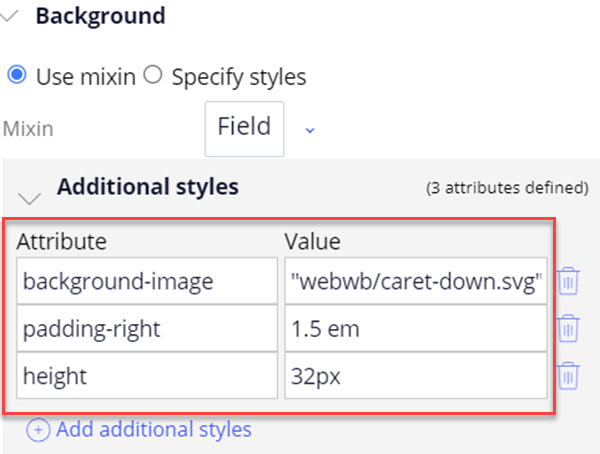600x454 pixels.
Task: Edit the webwb/caret-down.svg value field
Action: pyautogui.click(x=416, y=281)
